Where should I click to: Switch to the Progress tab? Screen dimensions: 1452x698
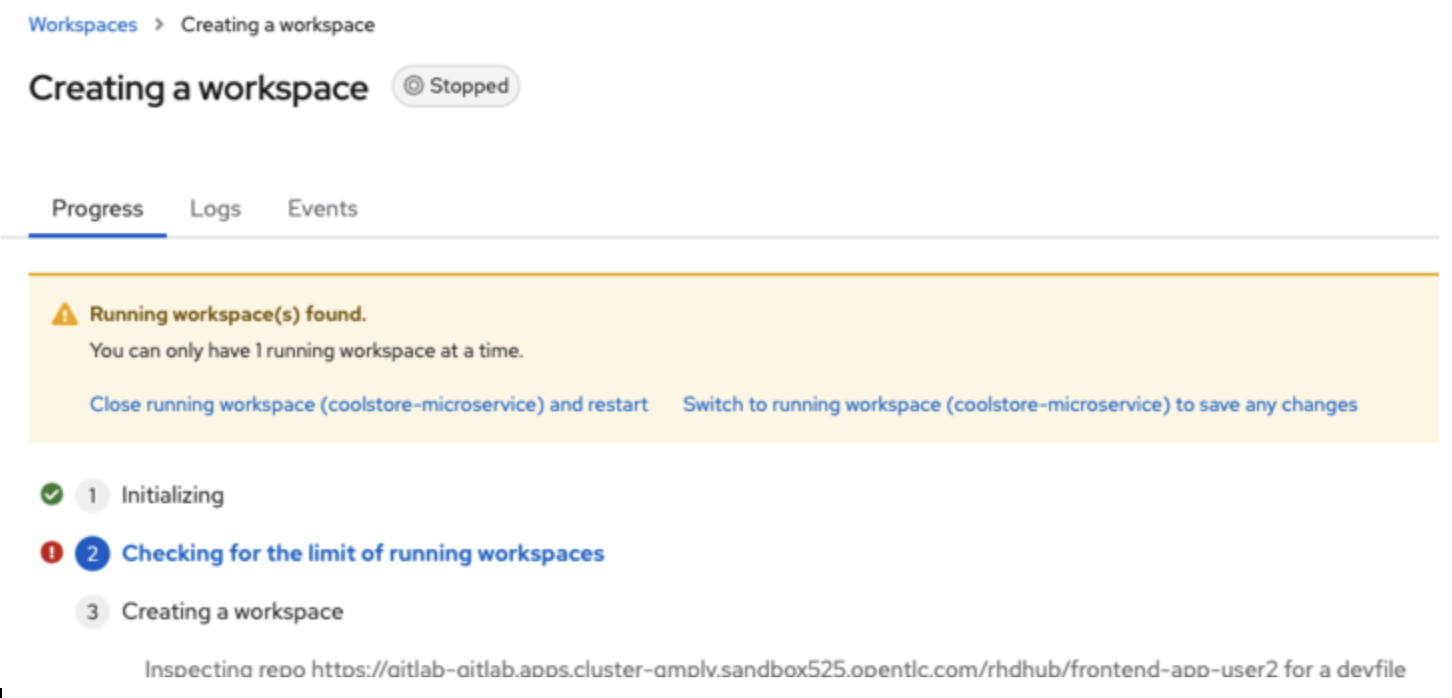97,209
